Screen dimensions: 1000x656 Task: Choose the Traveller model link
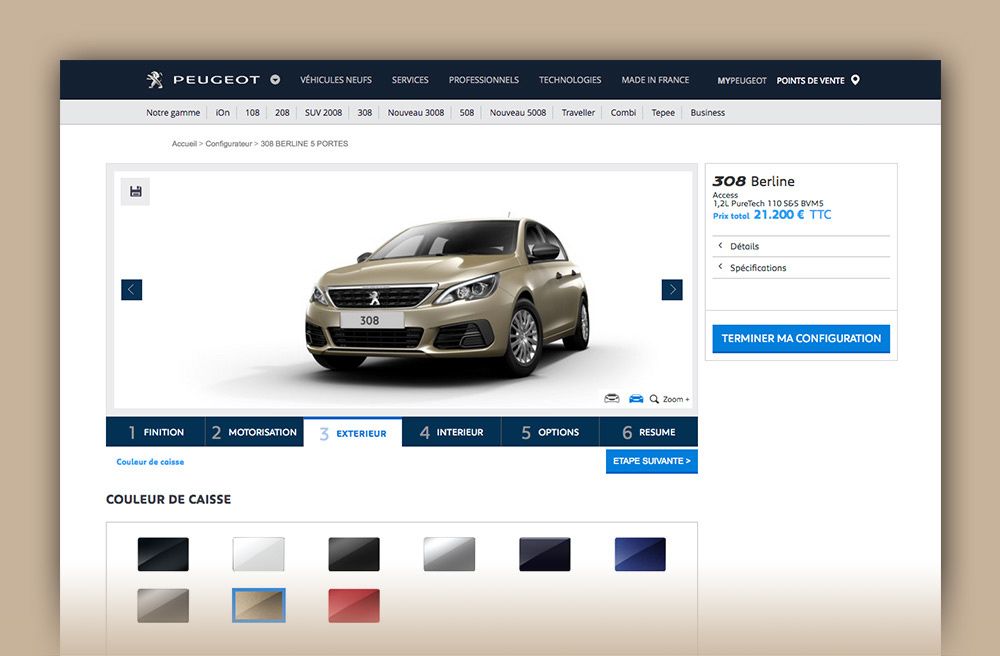[x=578, y=113]
